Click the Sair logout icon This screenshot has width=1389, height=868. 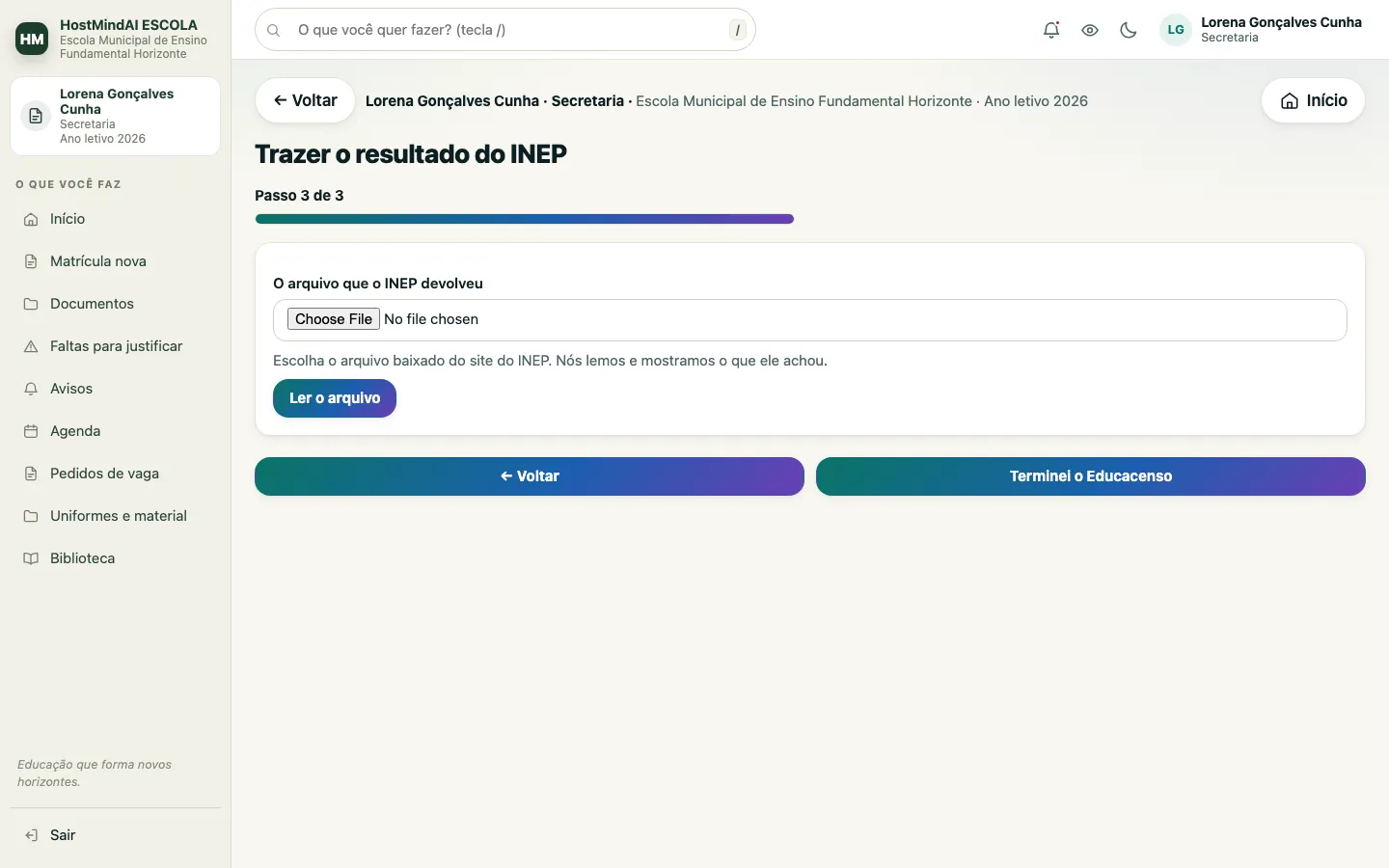(31, 835)
